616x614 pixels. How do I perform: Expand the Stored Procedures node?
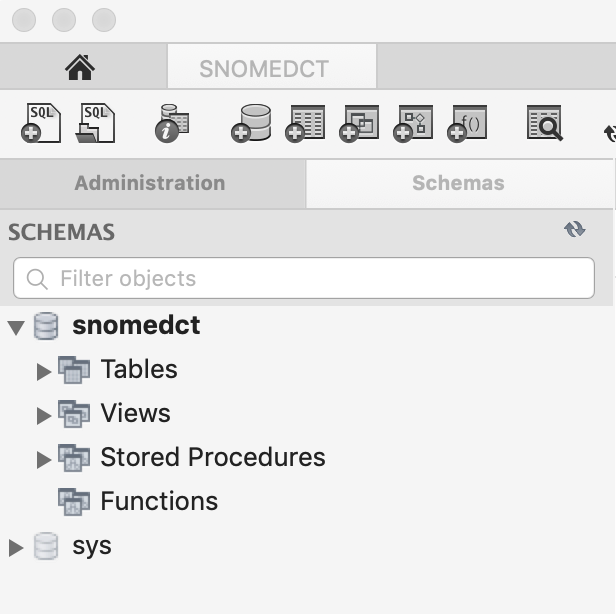tap(44, 459)
